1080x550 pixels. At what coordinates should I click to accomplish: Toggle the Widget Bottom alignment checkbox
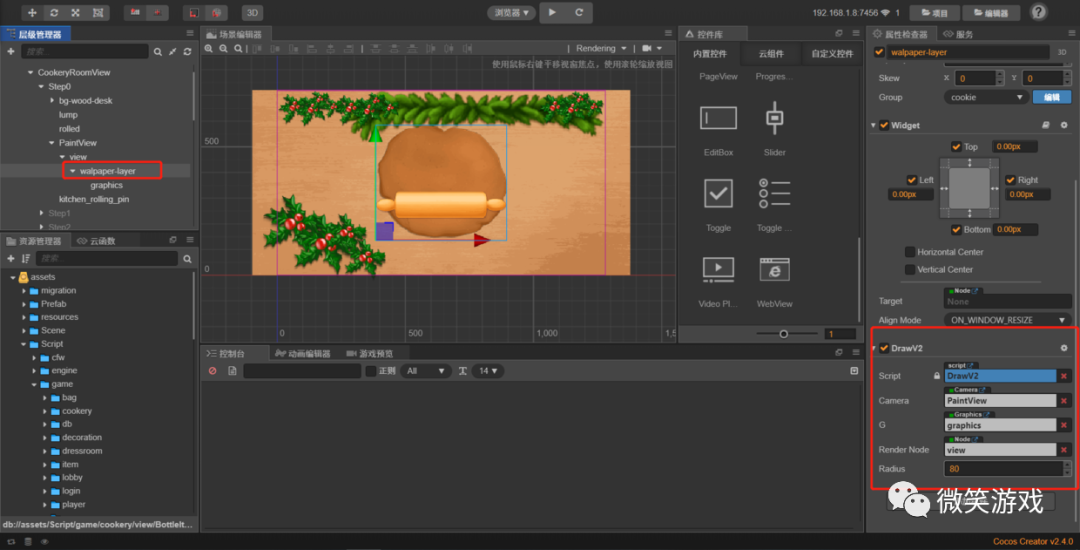pos(956,229)
